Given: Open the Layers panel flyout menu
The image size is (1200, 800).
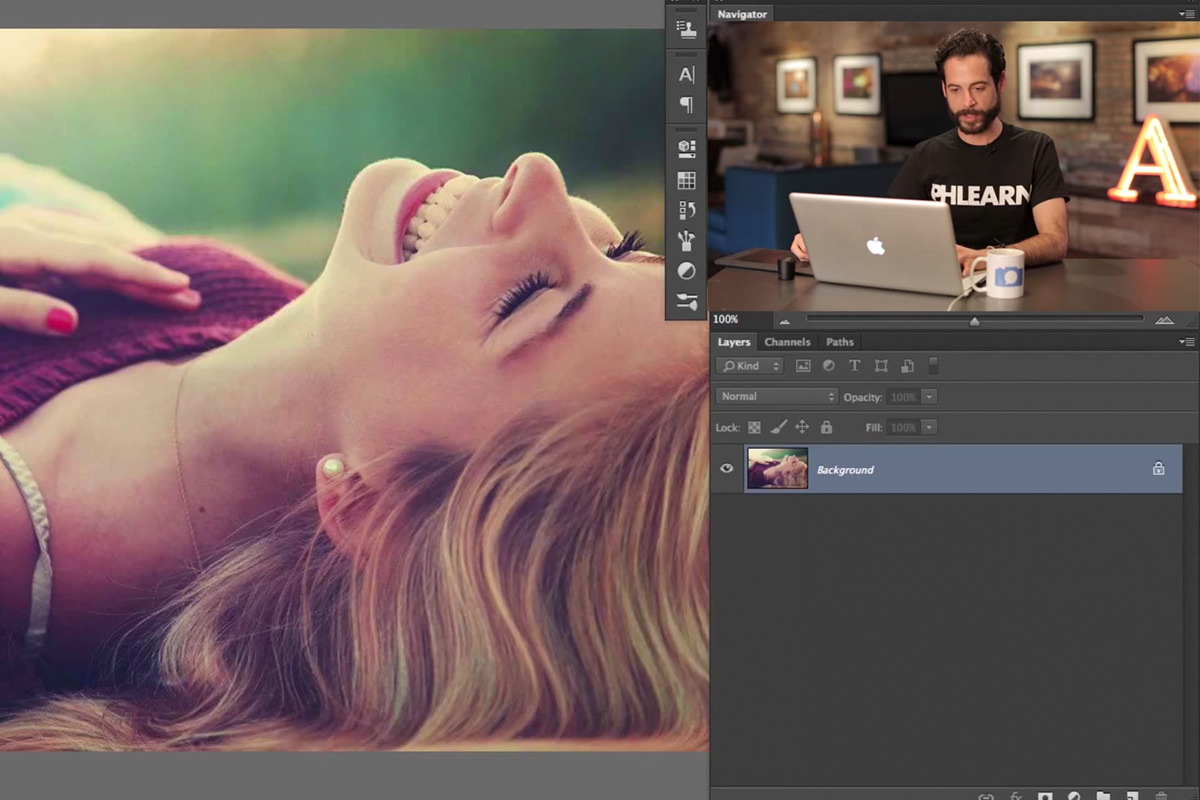Looking at the screenshot, I should click(x=1188, y=342).
